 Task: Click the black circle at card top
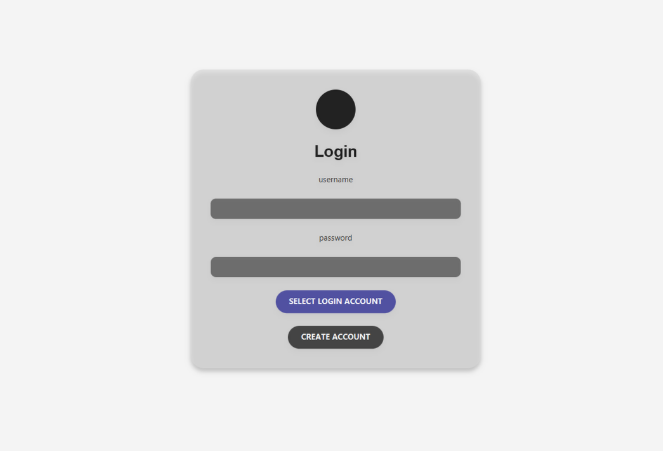335,109
